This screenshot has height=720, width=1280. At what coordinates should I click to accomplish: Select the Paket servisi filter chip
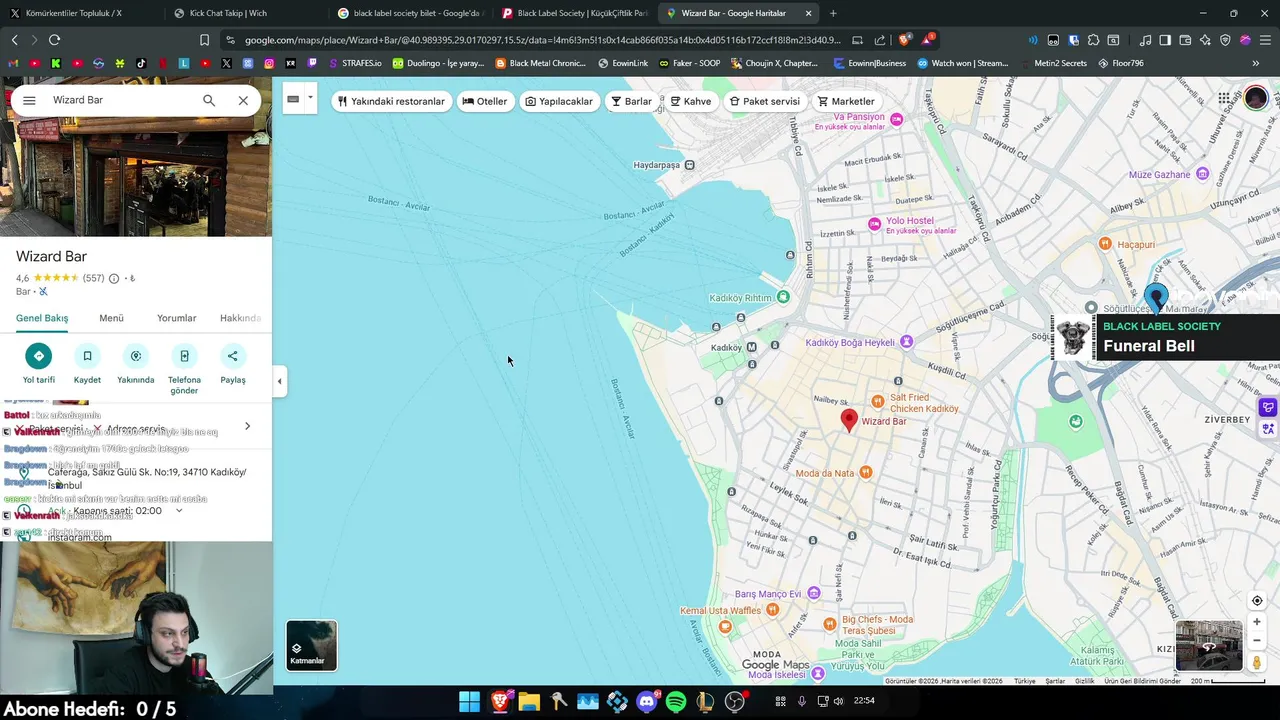pyautogui.click(x=765, y=101)
